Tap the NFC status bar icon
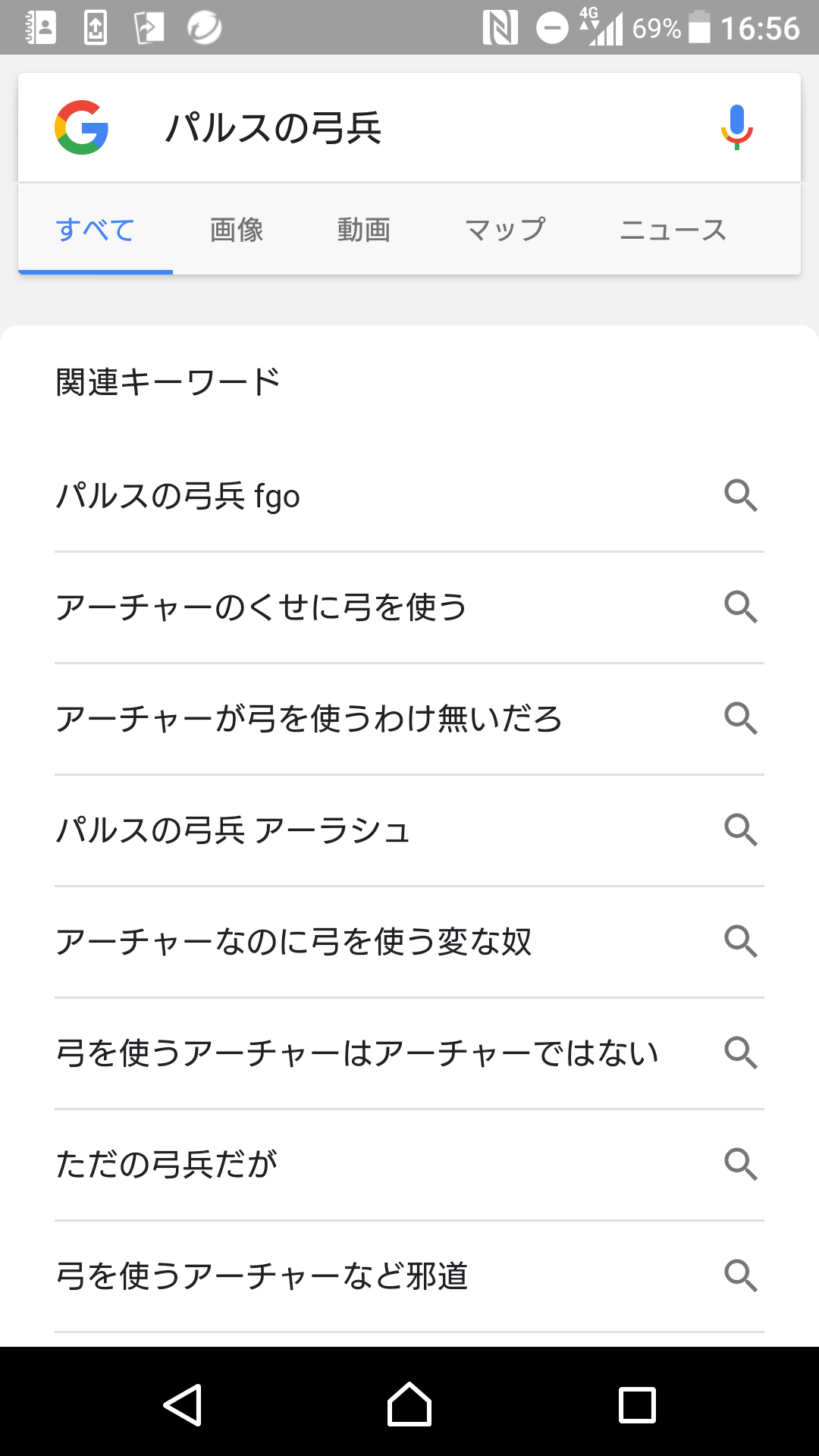The width and height of the screenshot is (819, 1456). (x=500, y=28)
